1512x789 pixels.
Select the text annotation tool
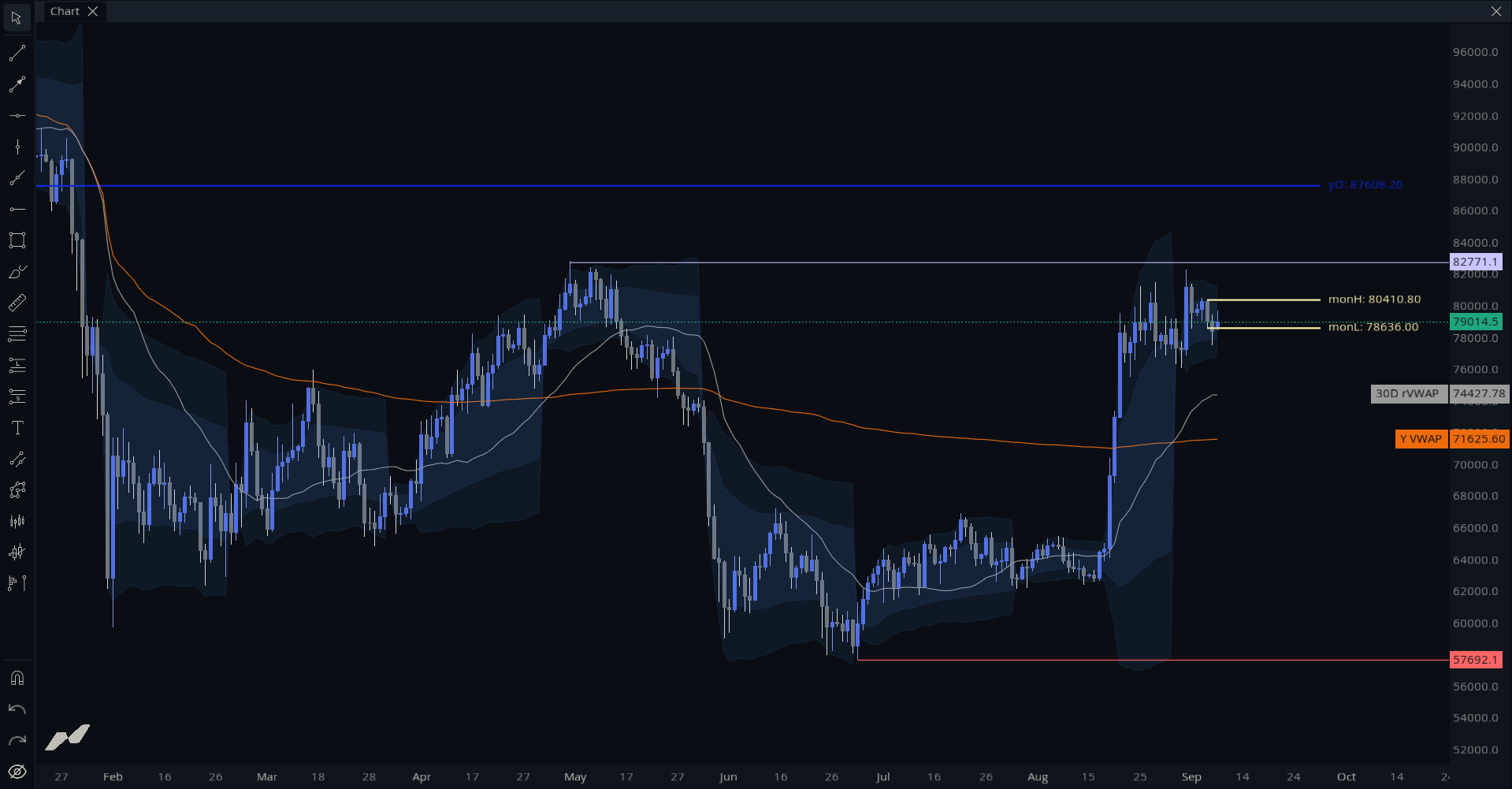point(17,428)
